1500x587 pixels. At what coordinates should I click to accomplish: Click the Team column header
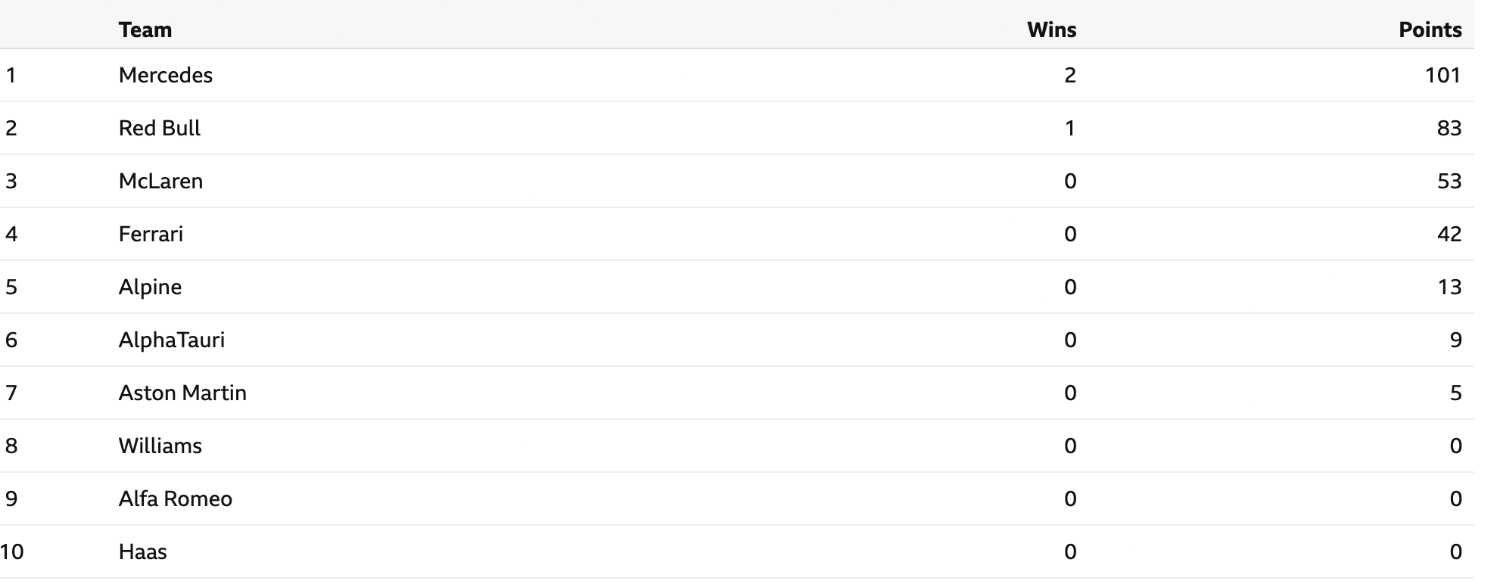[145, 30]
